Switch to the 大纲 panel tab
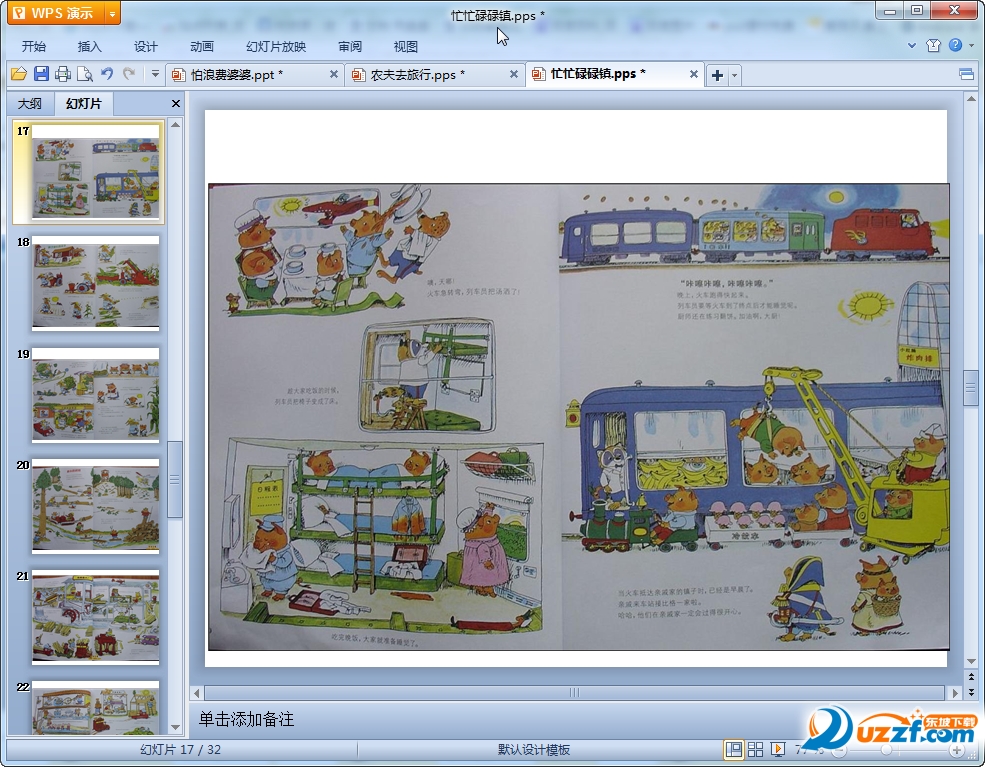This screenshot has height=767, width=985. pos(30,104)
